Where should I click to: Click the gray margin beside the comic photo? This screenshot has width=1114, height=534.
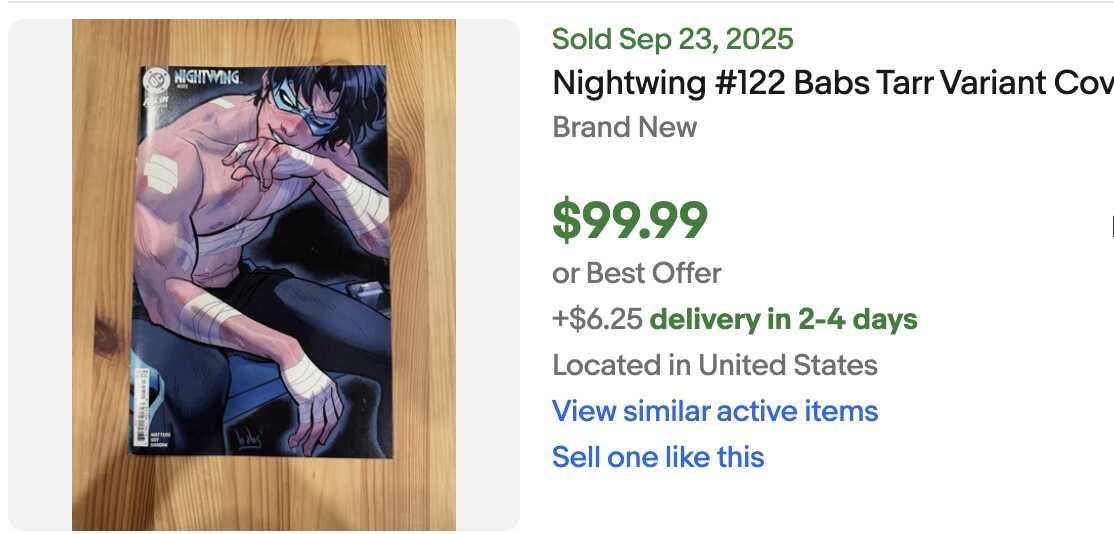40,275
